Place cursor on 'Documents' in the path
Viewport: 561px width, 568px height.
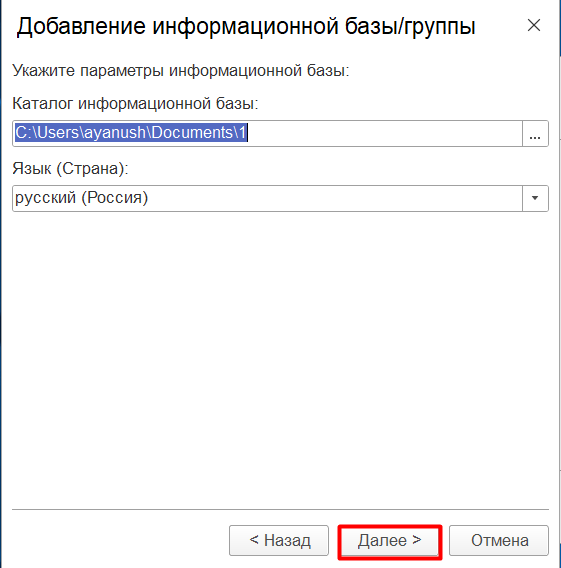192,133
